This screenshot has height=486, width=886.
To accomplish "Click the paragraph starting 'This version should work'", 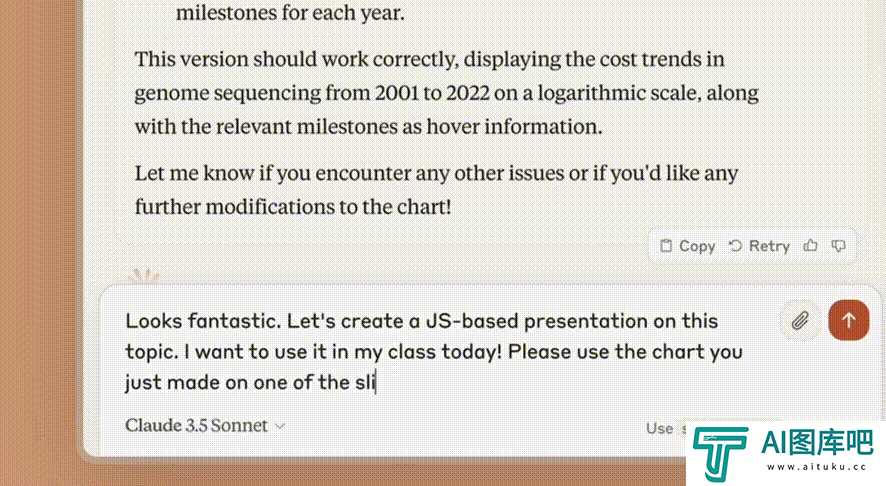I will (446, 93).
